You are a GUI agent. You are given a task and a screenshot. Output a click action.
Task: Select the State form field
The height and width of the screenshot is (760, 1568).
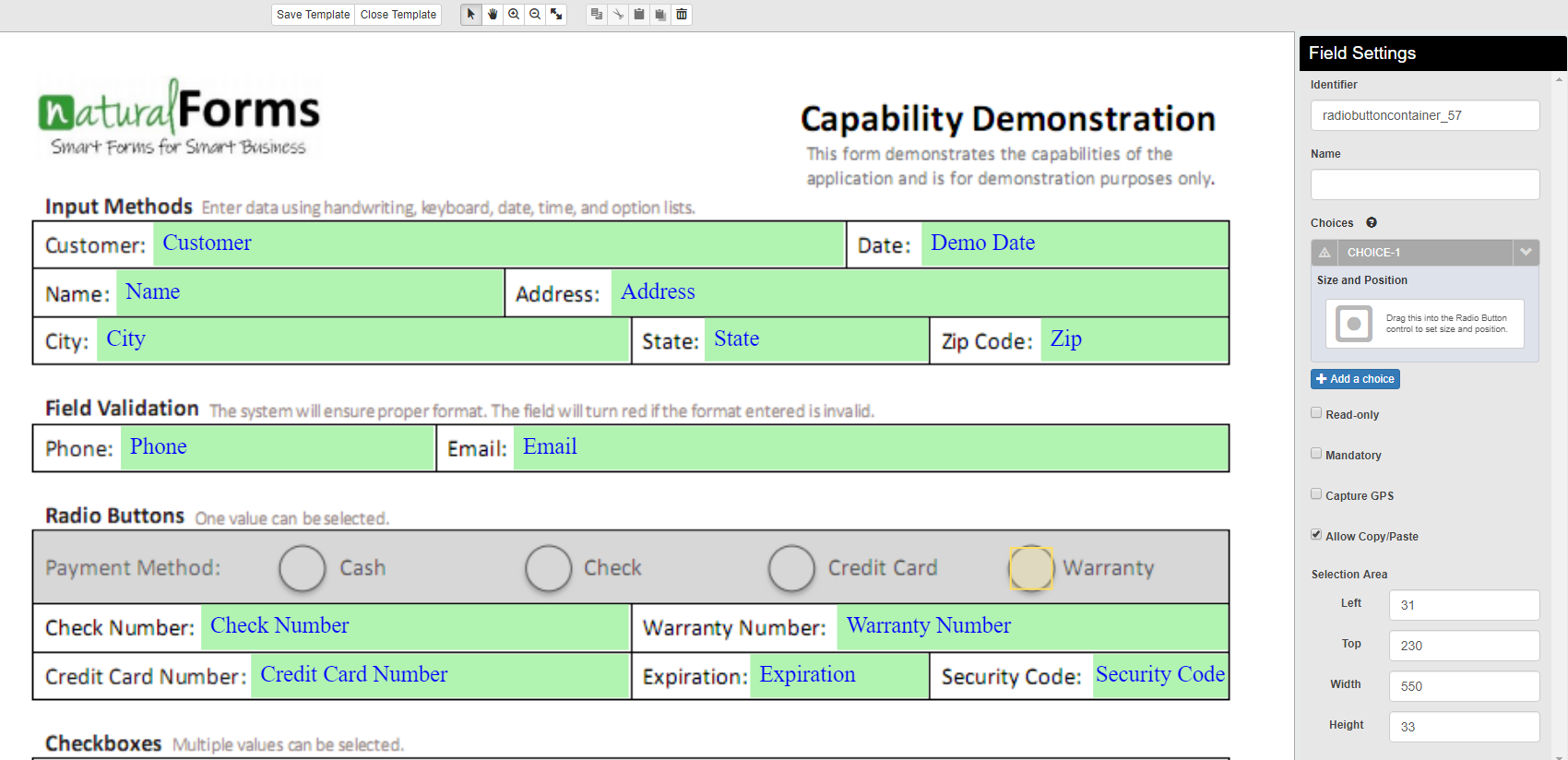[816, 340]
